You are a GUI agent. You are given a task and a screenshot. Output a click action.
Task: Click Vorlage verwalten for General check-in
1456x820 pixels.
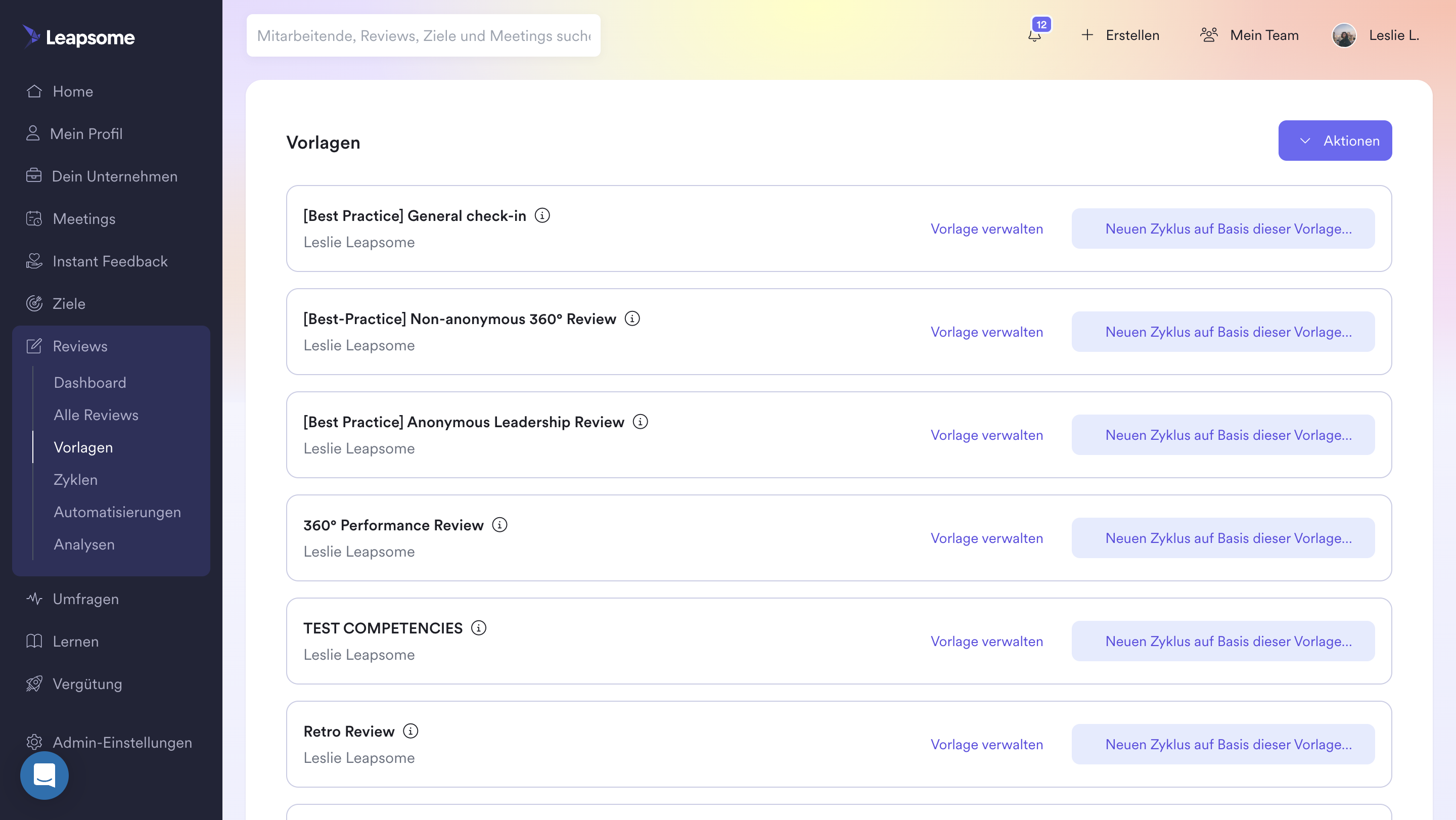click(x=987, y=229)
